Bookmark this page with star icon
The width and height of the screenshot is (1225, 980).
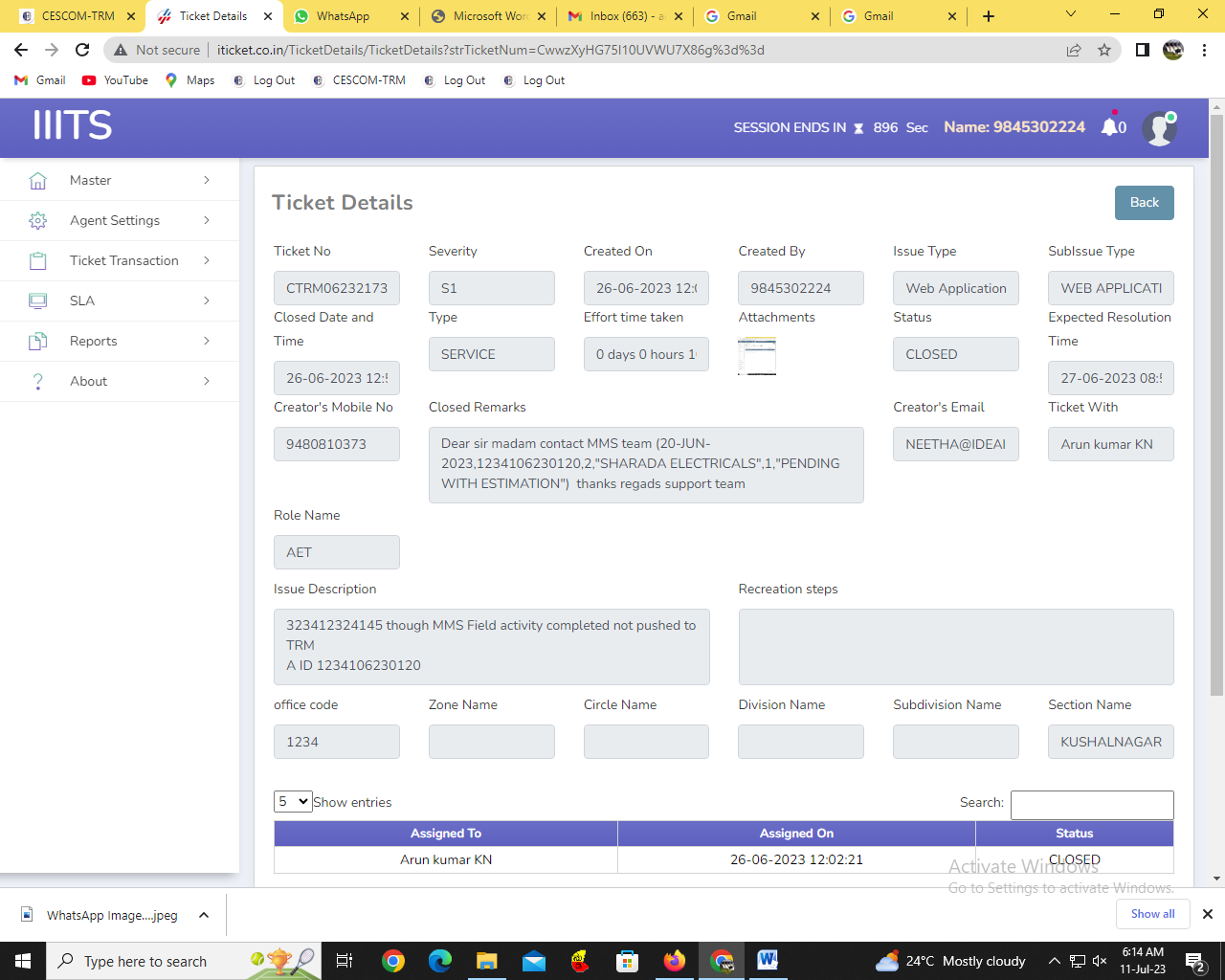click(x=1104, y=50)
